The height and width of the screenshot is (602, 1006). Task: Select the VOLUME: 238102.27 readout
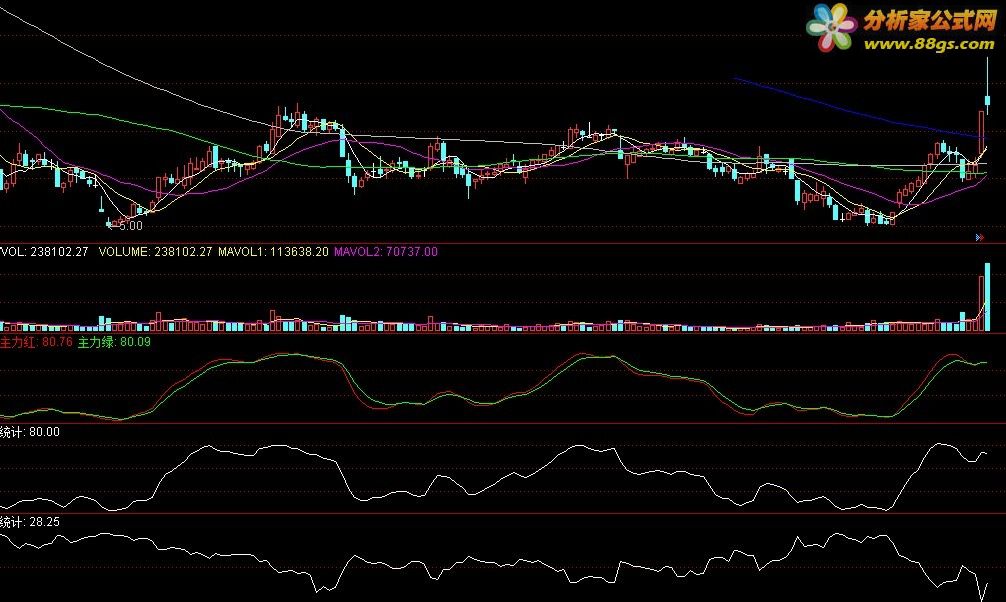pos(155,252)
